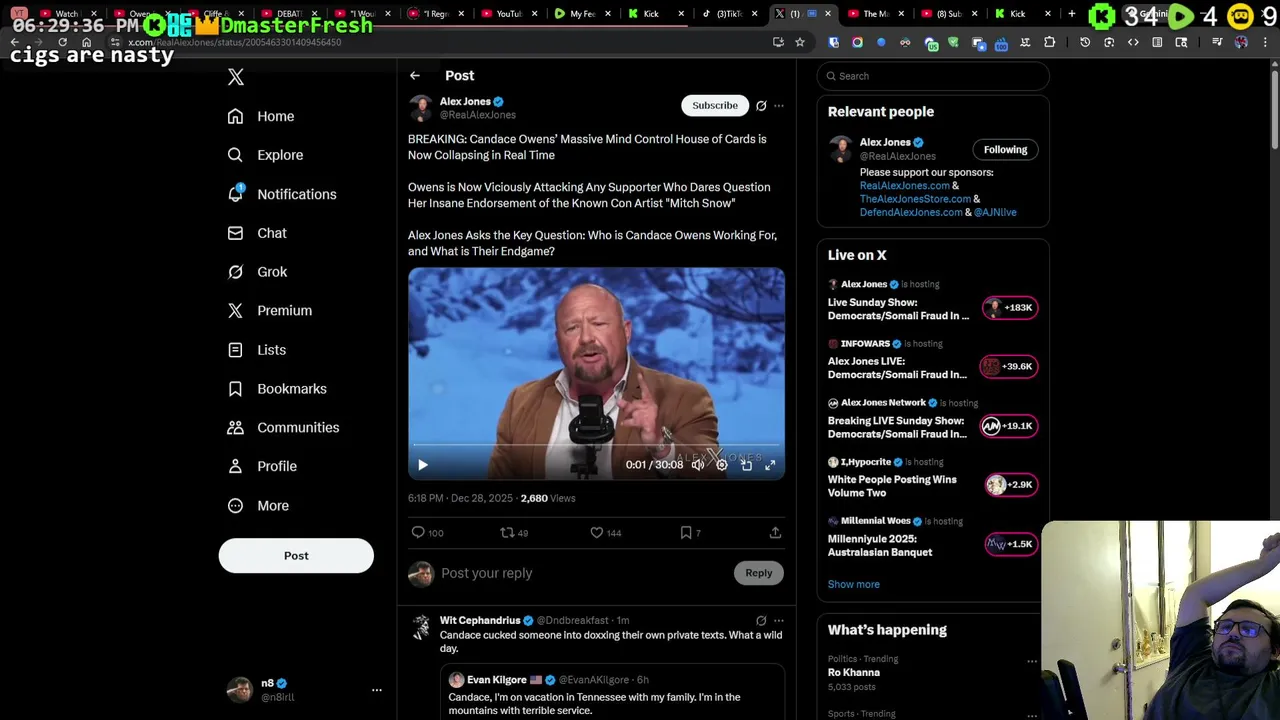Click the search box on X
The image size is (1280, 720).
[933, 76]
